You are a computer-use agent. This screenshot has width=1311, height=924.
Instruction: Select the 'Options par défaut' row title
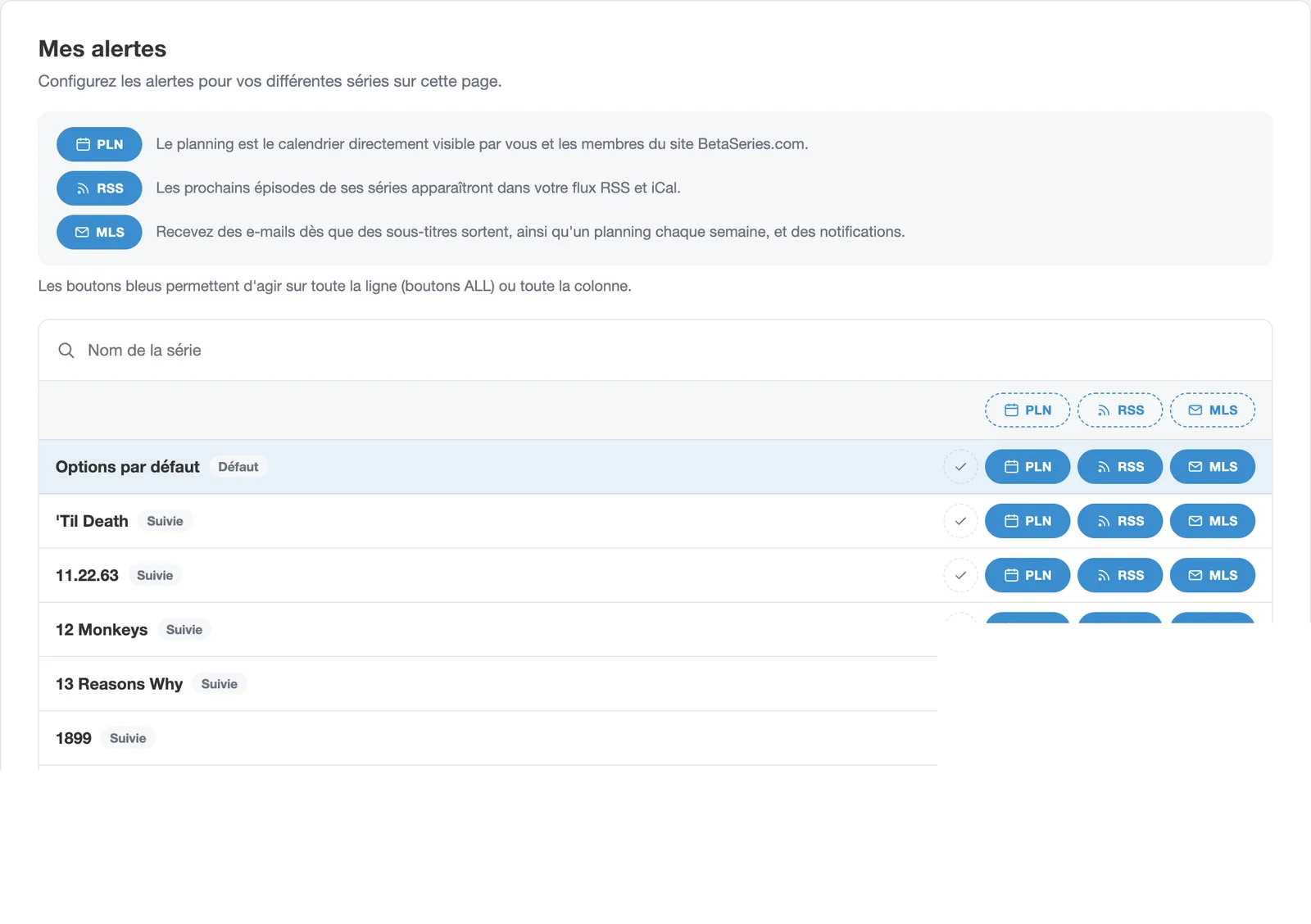point(128,467)
